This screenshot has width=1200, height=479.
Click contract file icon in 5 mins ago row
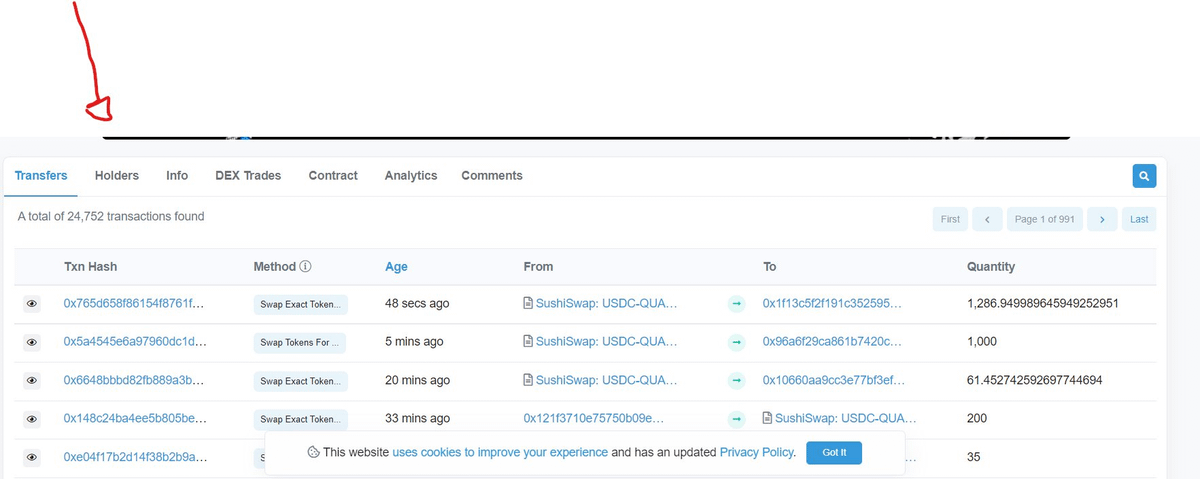pyautogui.click(x=528, y=342)
